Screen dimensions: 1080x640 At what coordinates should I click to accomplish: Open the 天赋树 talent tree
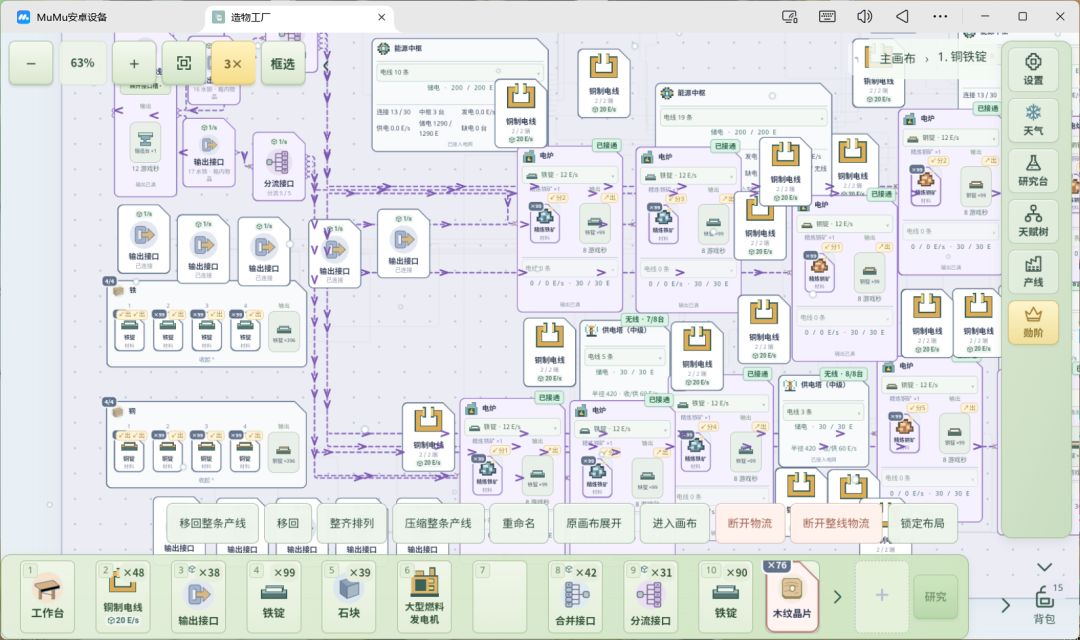[1032, 220]
